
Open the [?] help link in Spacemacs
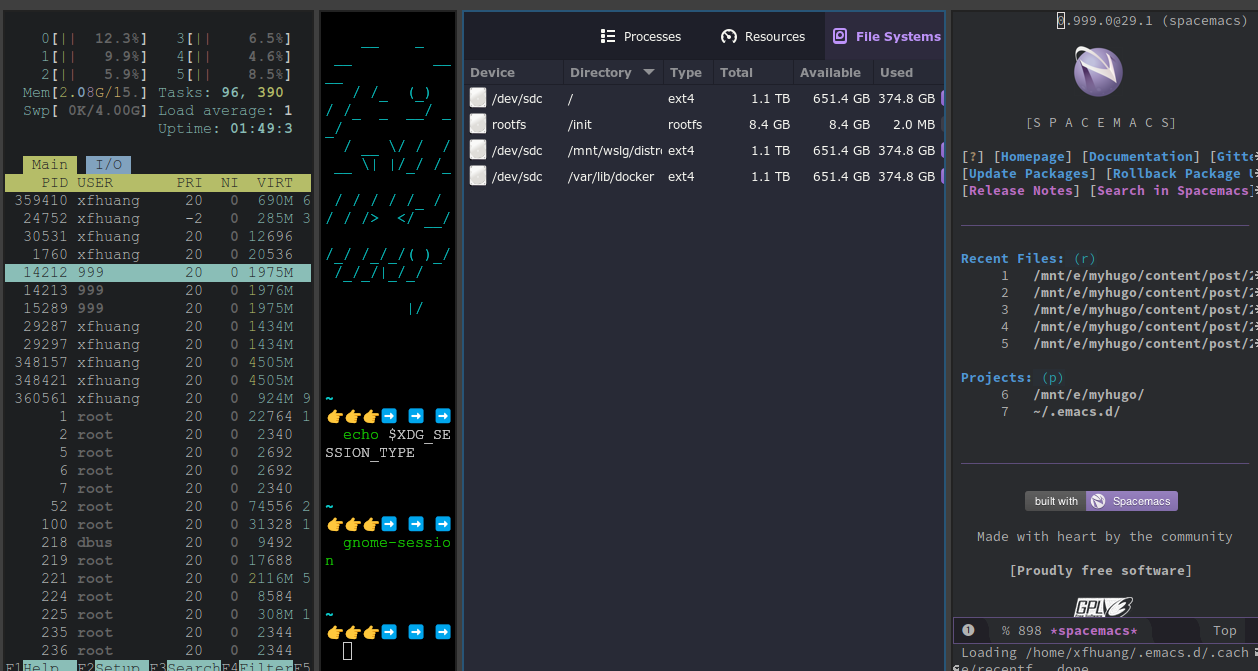tap(973, 156)
